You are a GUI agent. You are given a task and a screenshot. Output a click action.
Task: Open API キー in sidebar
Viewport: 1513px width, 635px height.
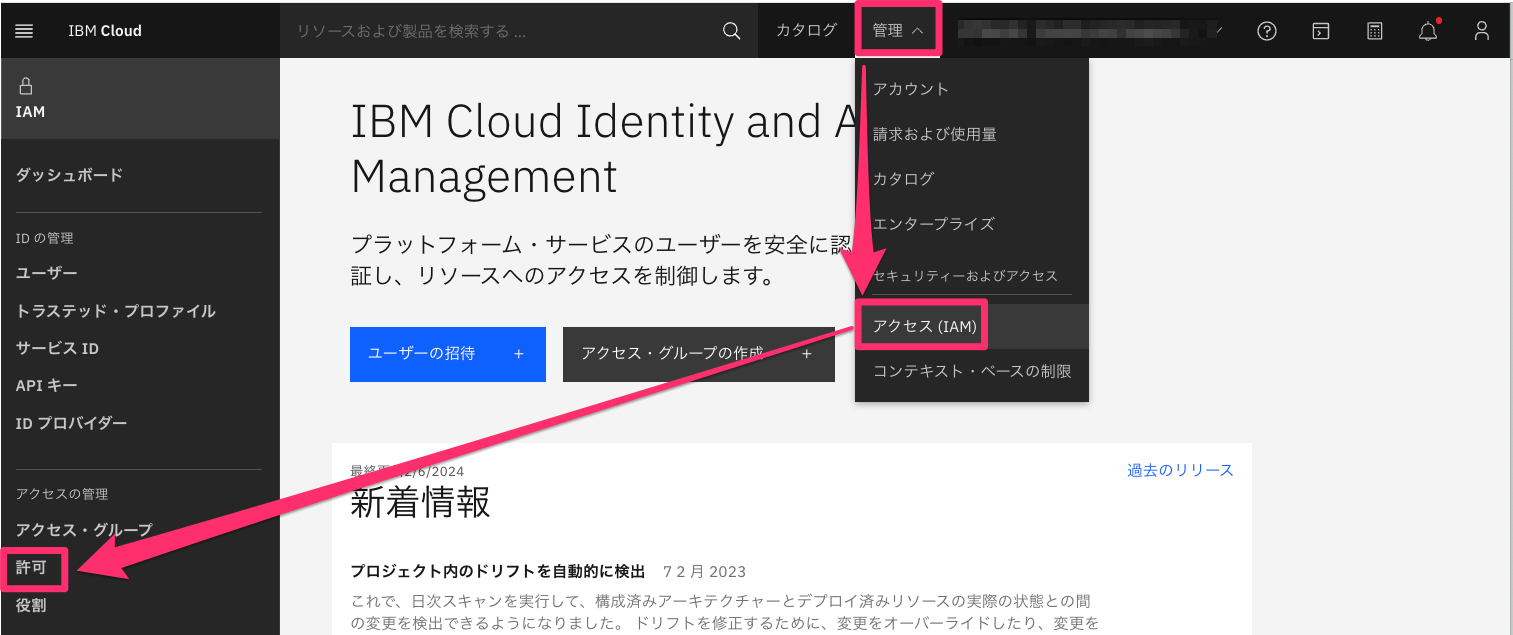pyautogui.click(x=46, y=385)
